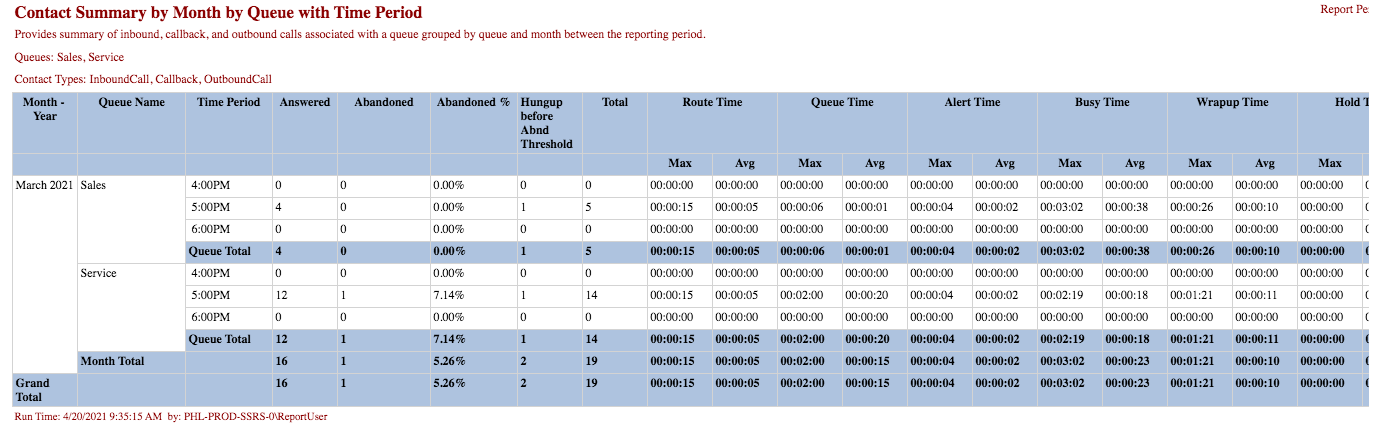1391x438 pixels.
Task: Click the 'Max' subheader under Busy Time
Action: tap(1070, 163)
